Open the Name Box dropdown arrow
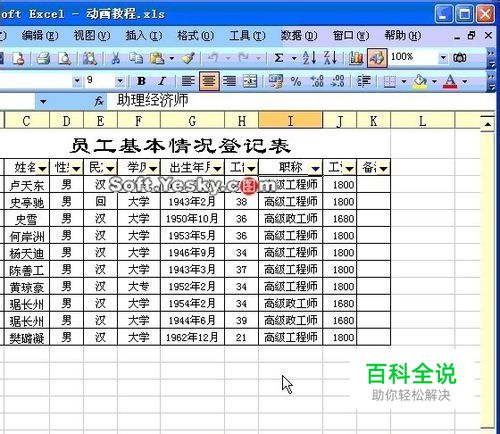This screenshot has width=500, height=434. (43, 101)
